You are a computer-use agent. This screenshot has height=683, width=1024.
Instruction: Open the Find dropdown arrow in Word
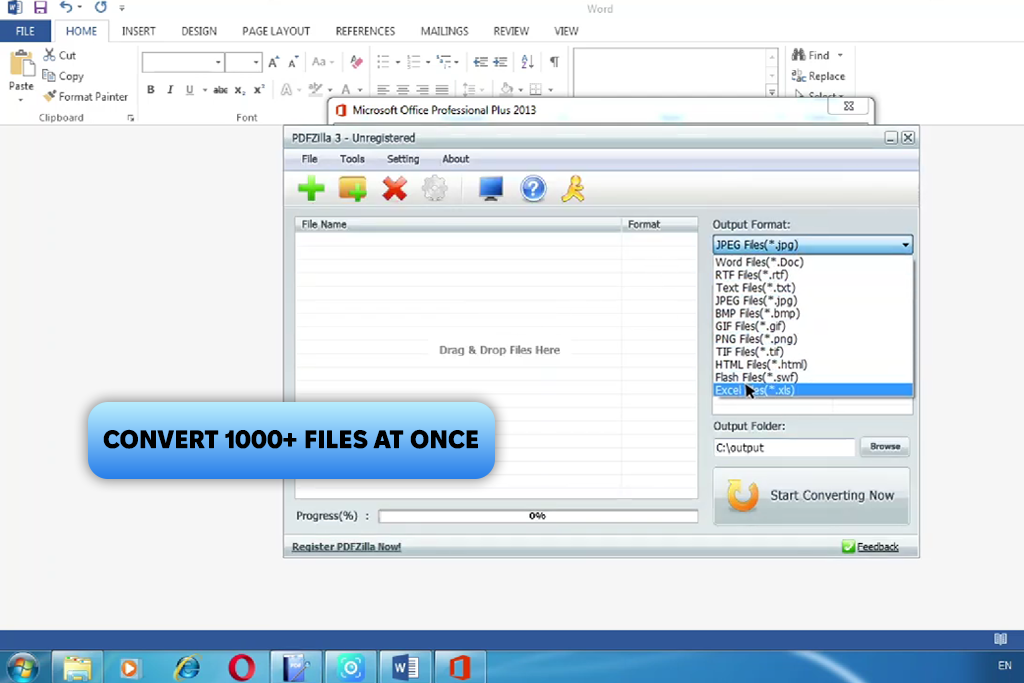click(x=840, y=56)
